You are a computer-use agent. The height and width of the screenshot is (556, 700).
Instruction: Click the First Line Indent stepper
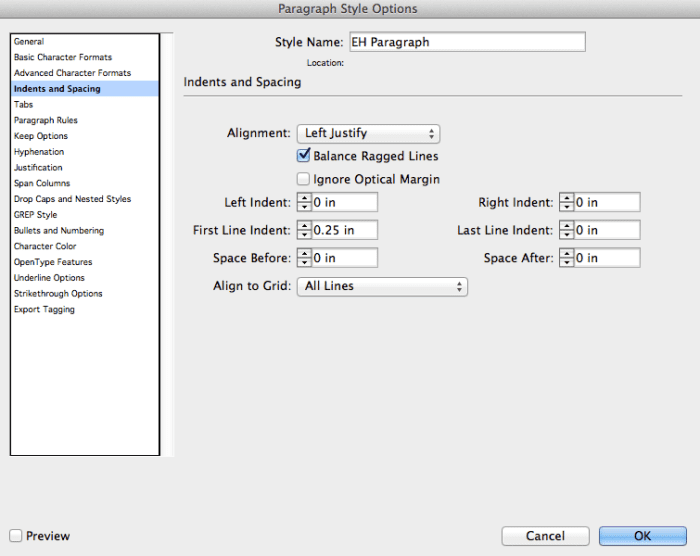[304, 230]
